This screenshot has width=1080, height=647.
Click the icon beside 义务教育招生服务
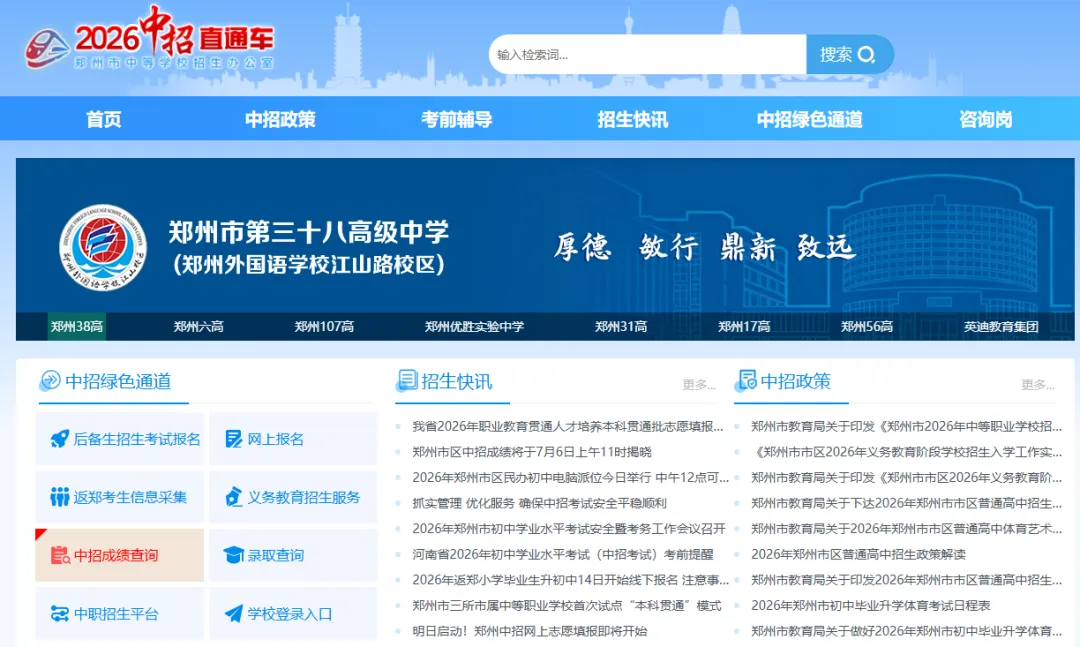(x=233, y=497)
